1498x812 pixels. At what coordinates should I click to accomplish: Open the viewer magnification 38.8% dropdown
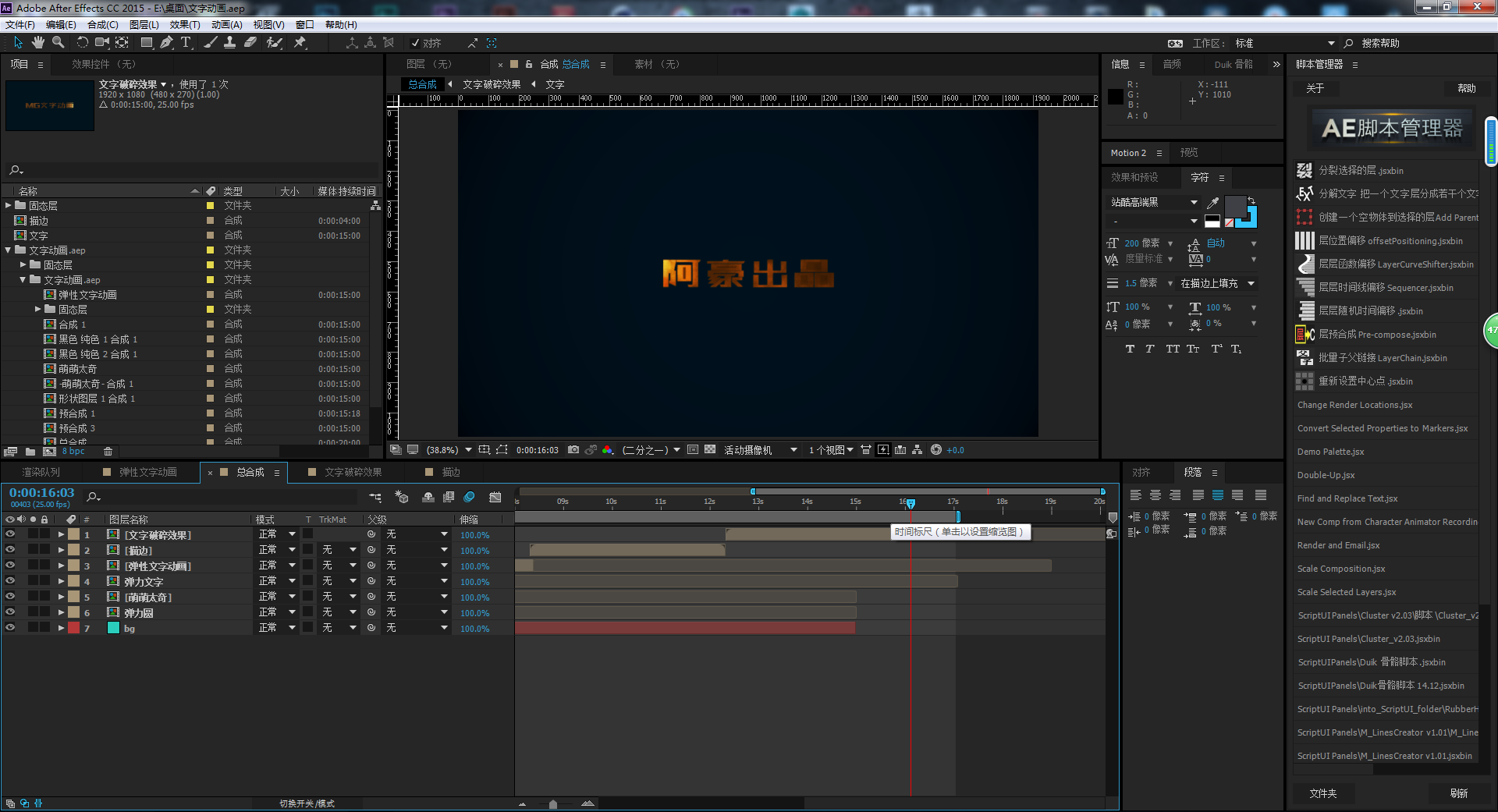coord(449,450)
